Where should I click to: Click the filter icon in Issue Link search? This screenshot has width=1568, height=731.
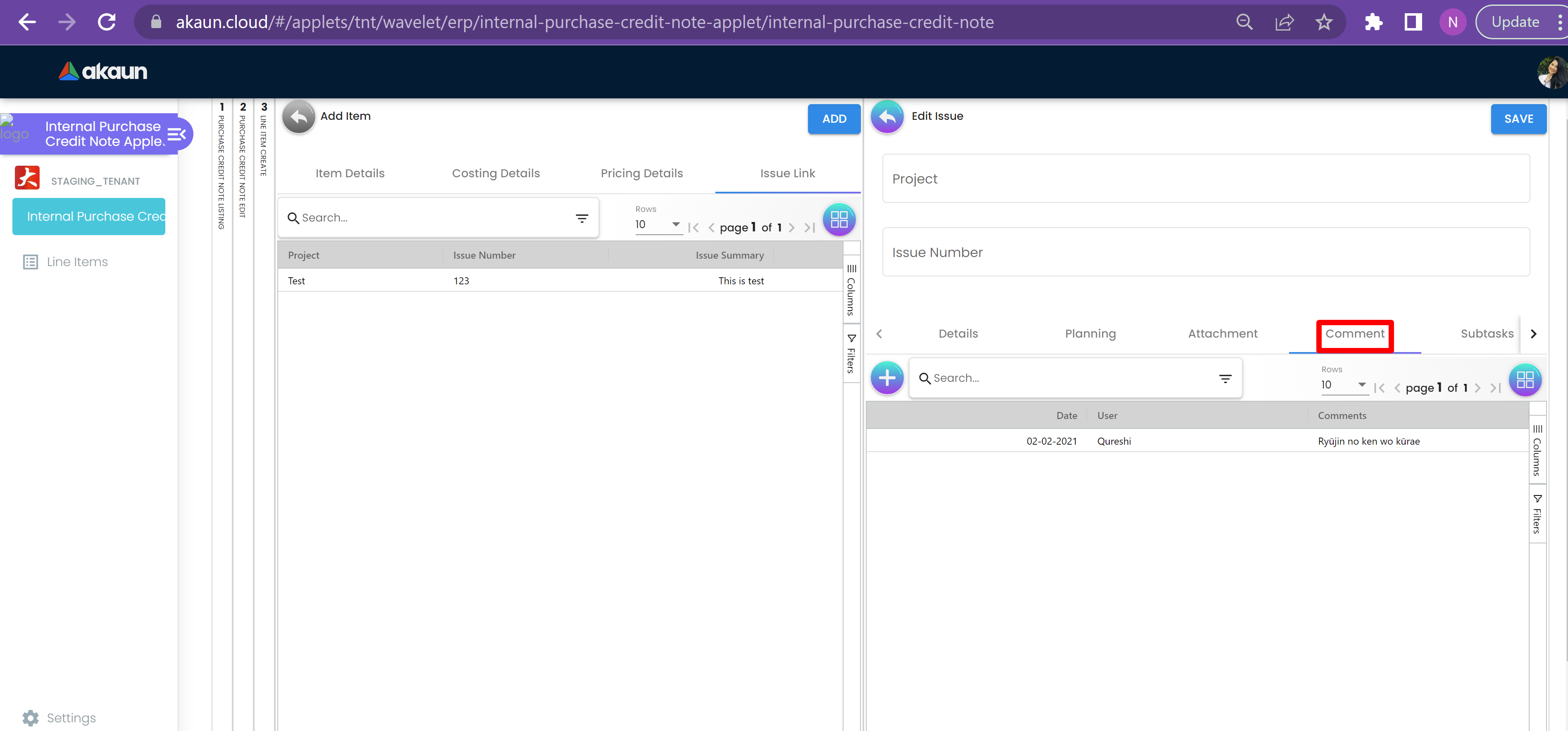(x=582, y=218)
